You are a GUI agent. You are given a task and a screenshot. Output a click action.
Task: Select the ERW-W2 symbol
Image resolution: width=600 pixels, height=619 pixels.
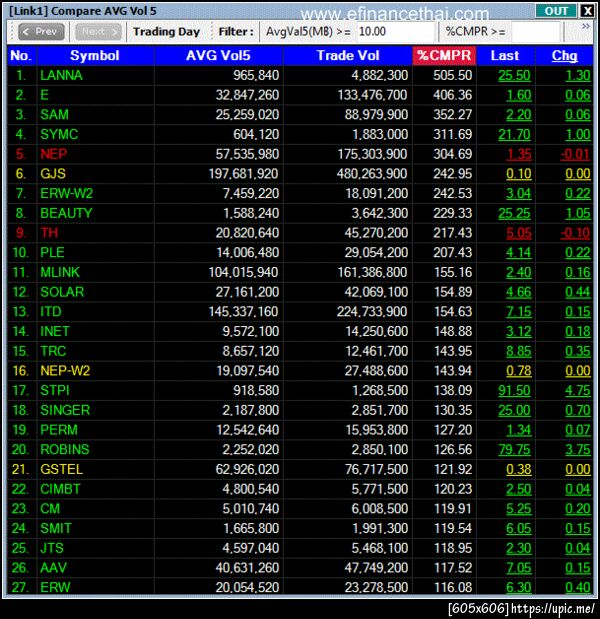tap(66, 193)
